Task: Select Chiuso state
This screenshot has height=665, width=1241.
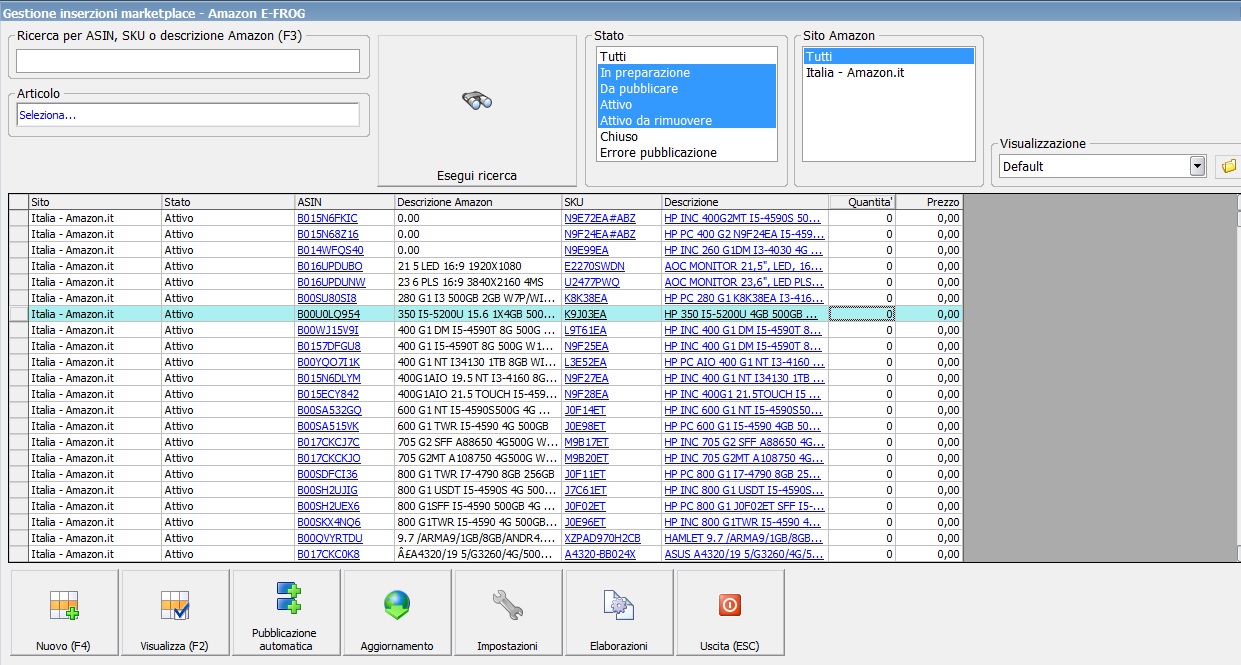Action: click(x=686, y=137)
